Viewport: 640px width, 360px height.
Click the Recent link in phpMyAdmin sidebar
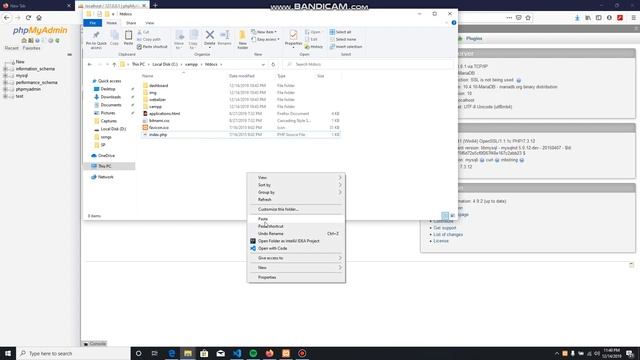pos(11,48)
